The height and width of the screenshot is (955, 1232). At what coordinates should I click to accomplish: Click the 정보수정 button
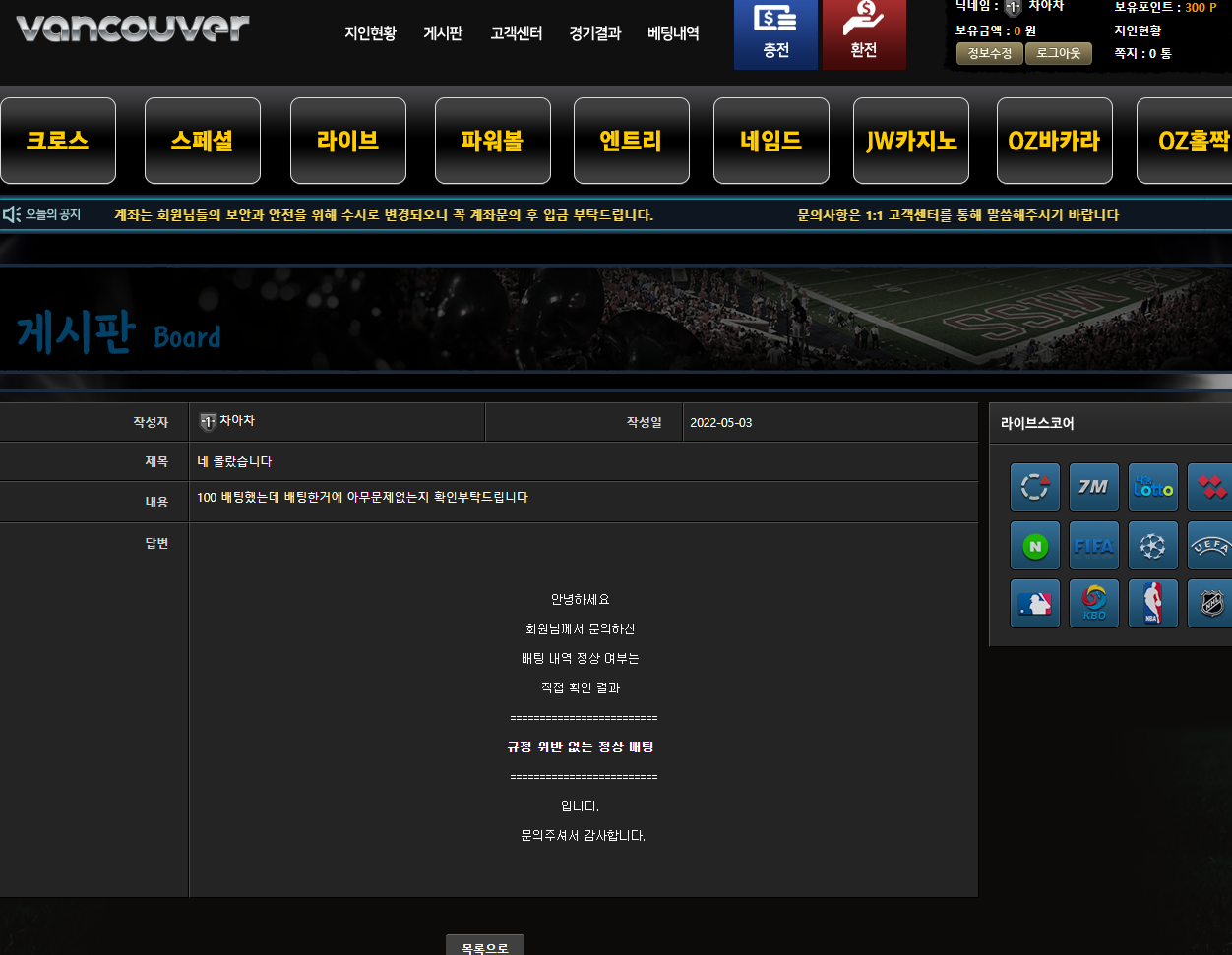coord(990,53)
